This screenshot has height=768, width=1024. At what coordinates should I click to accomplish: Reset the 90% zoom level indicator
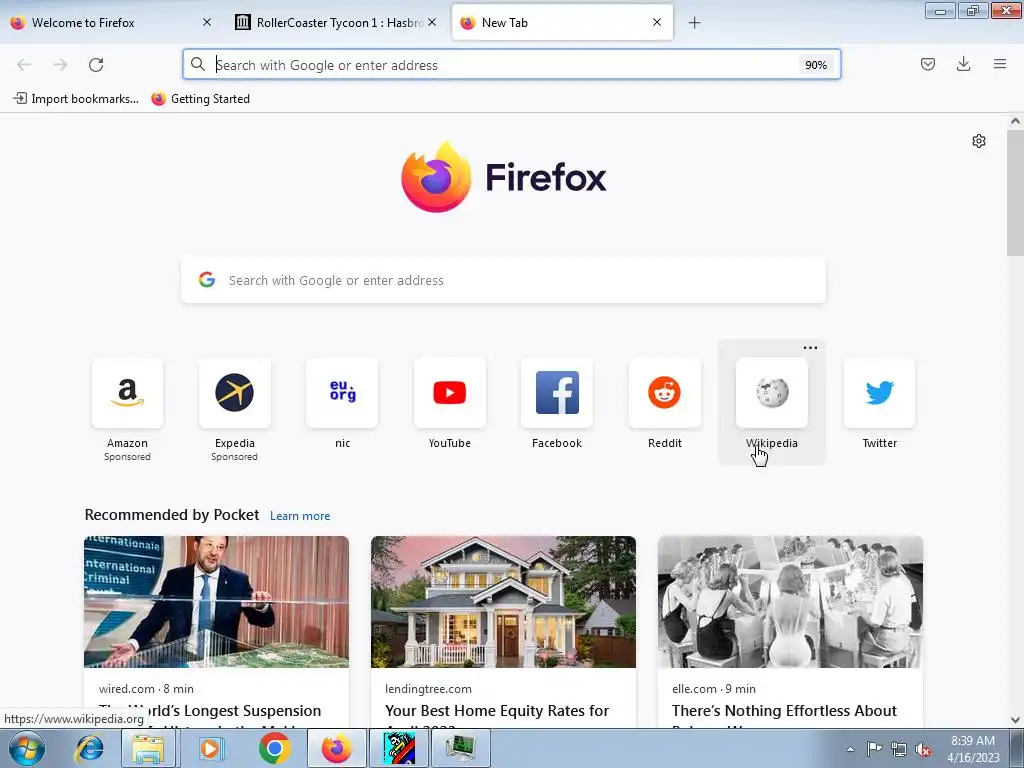[816, 65]
